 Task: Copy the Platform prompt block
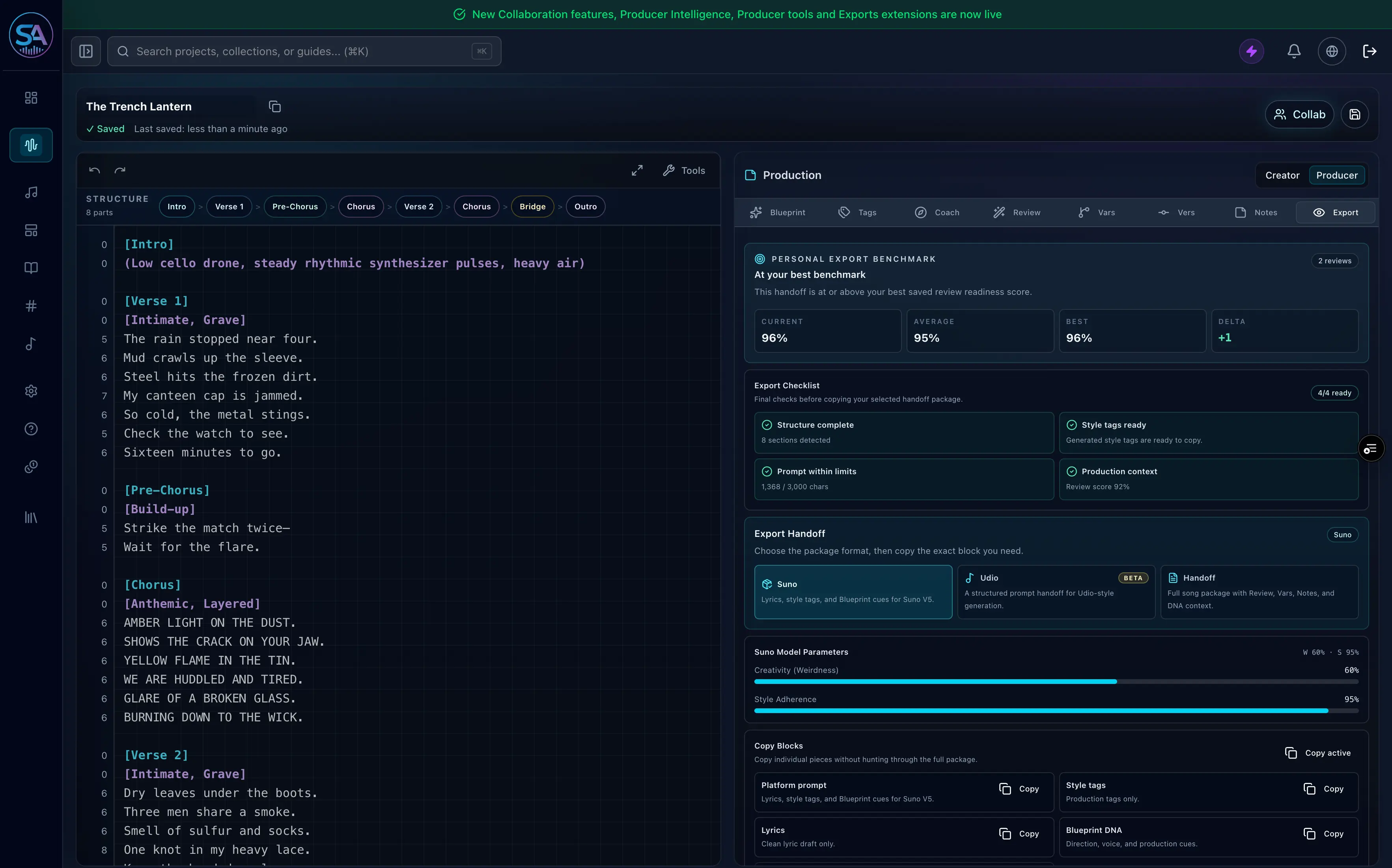(x=1019, y=789)
